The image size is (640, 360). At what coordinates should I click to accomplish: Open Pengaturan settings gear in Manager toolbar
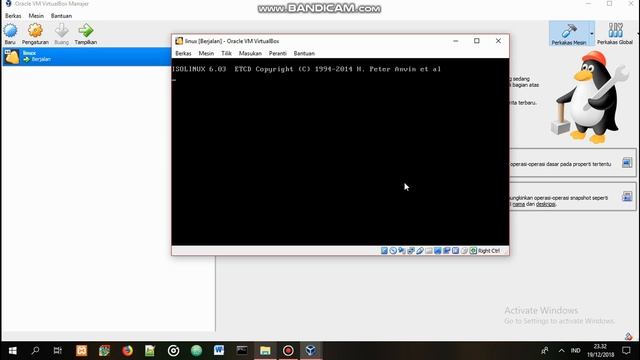35,34
